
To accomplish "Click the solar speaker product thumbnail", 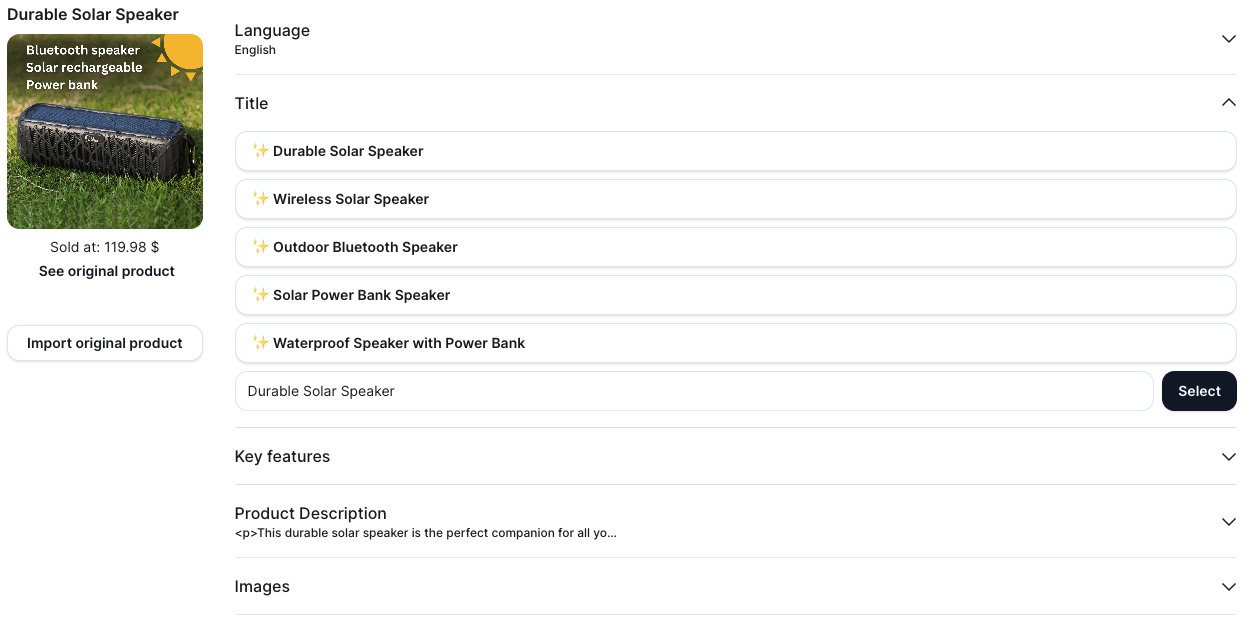I will [x=105, y=131].
